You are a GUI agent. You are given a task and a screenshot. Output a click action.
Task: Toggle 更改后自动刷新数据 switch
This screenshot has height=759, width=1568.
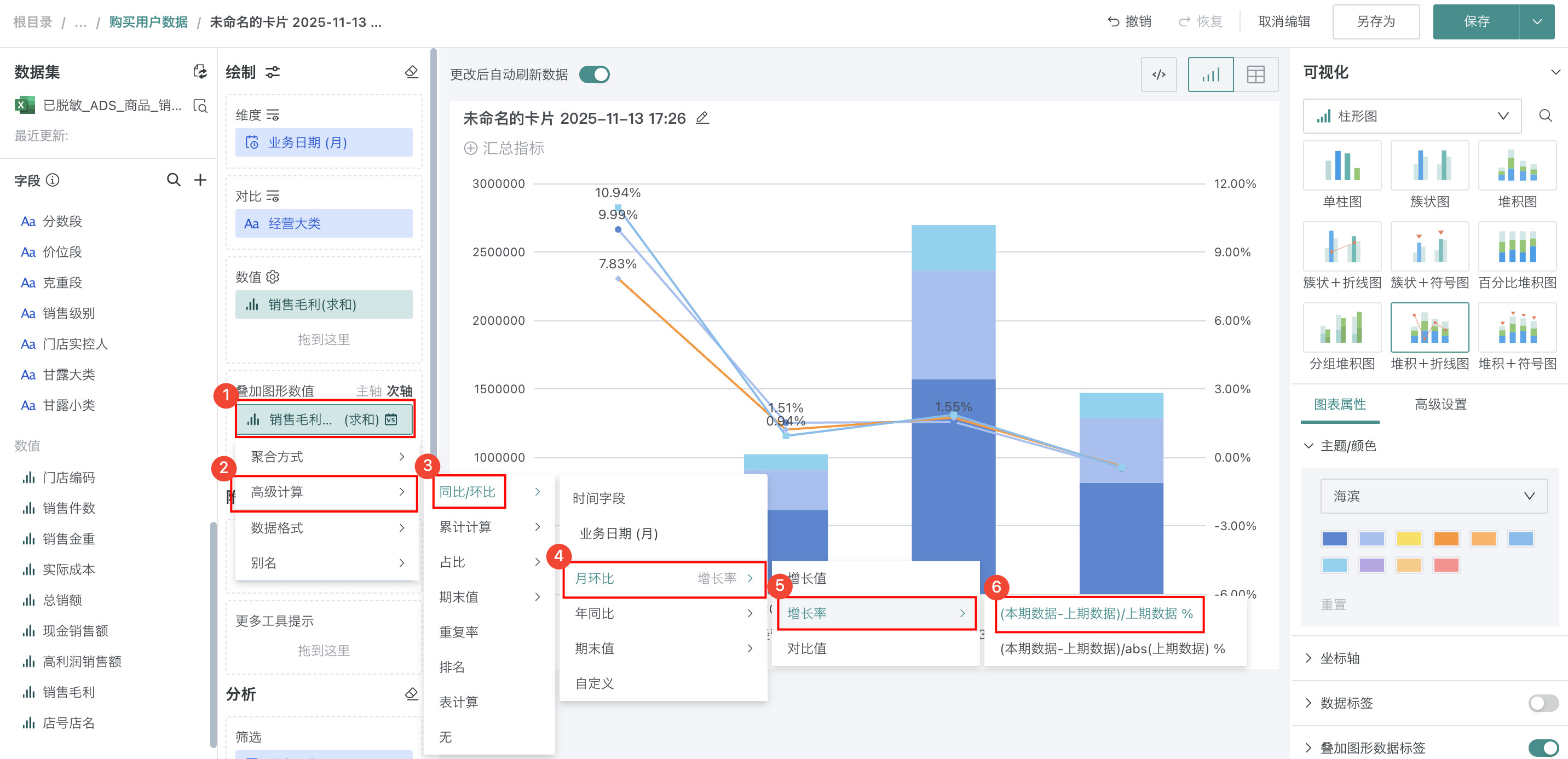594,74
